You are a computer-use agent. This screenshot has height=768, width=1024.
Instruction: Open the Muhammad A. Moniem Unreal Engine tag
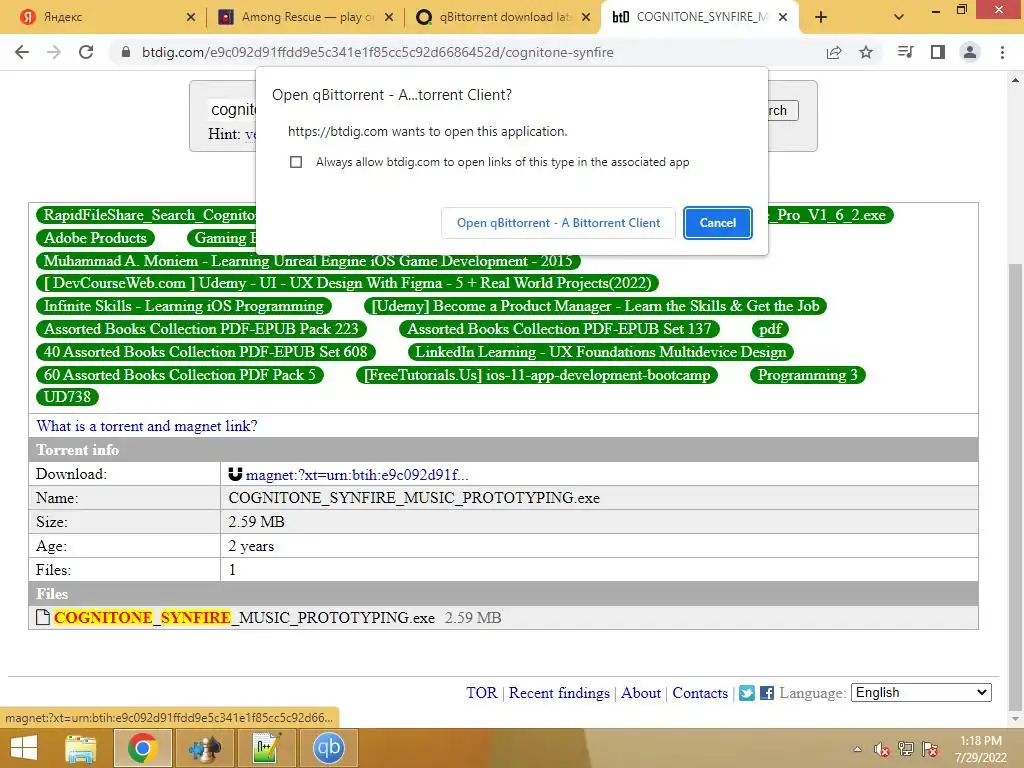tap(308, 261)
